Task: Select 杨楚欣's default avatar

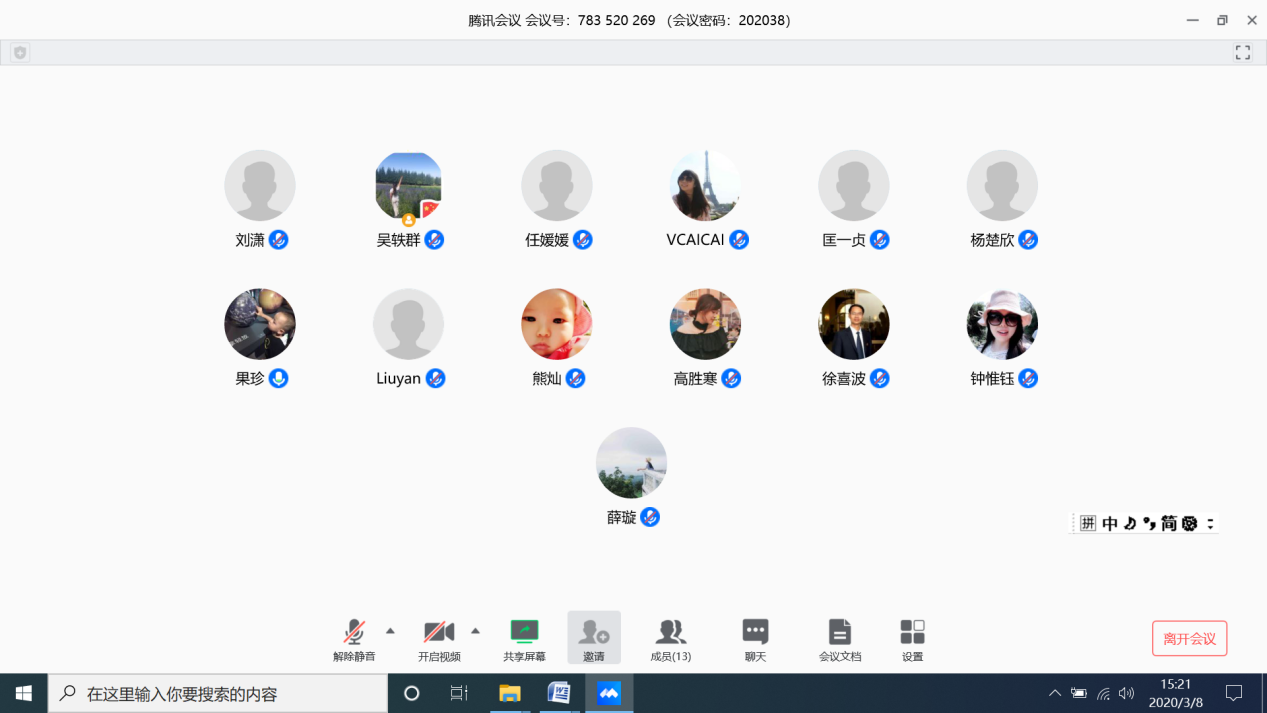Action: pos(1002,186)
